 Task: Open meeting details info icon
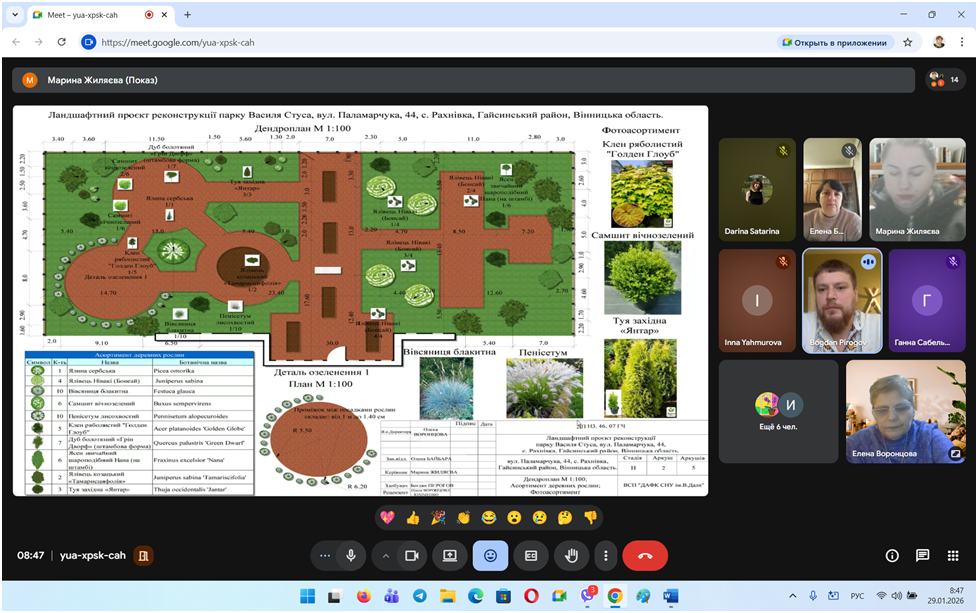[892, 555]
